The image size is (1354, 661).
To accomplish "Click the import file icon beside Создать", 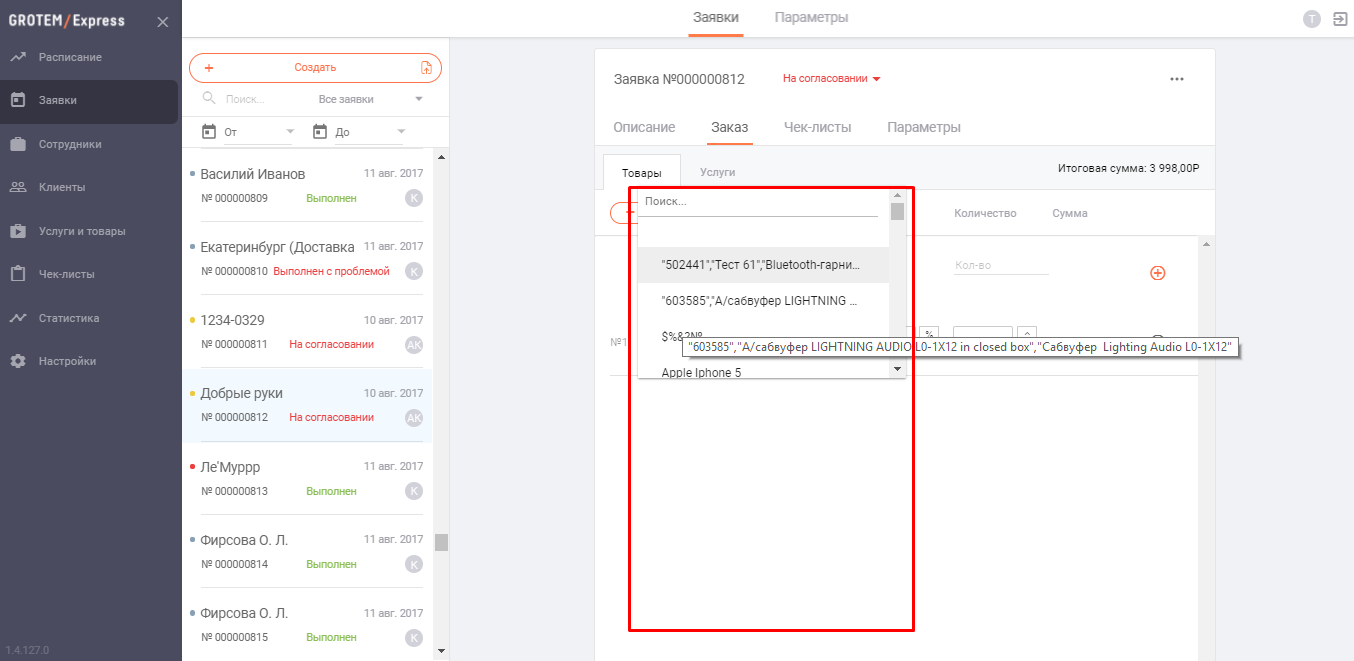I will tap(426, 68).
